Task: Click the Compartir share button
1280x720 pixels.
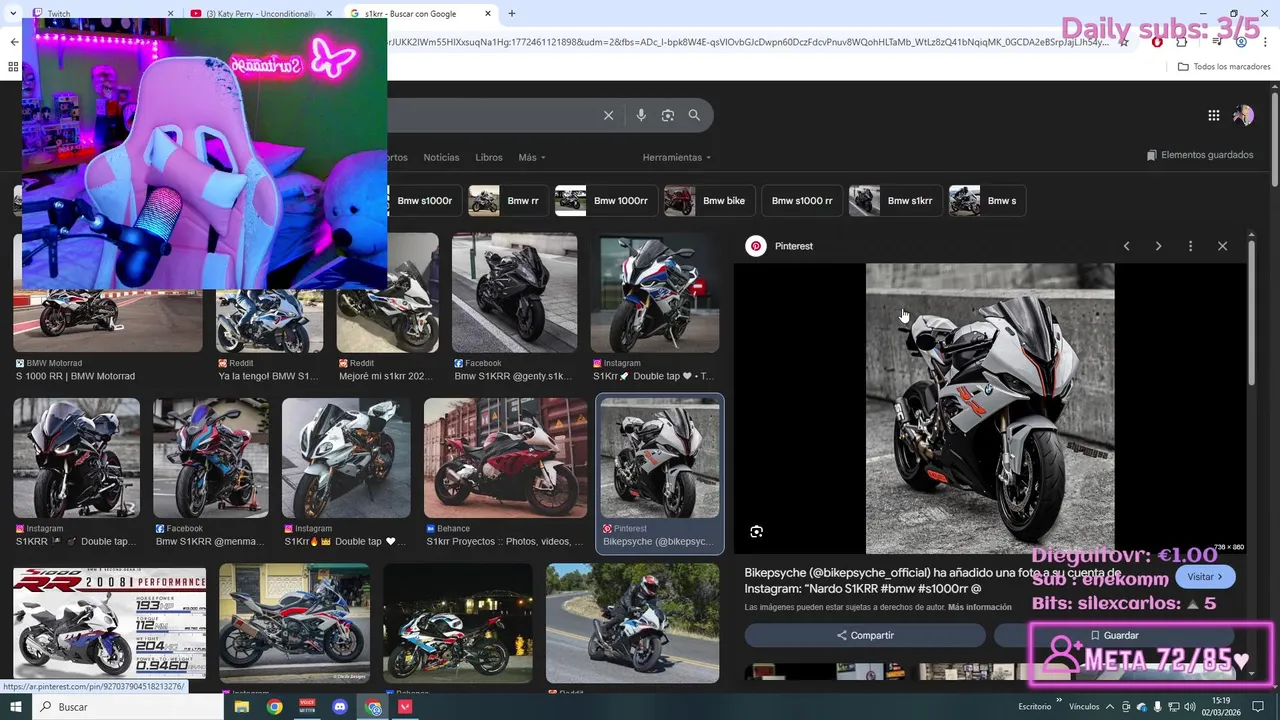Action: tap(865, 635)
